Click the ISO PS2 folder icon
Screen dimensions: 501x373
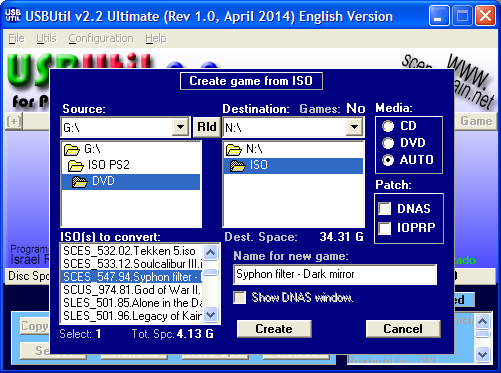coord(75,165)
